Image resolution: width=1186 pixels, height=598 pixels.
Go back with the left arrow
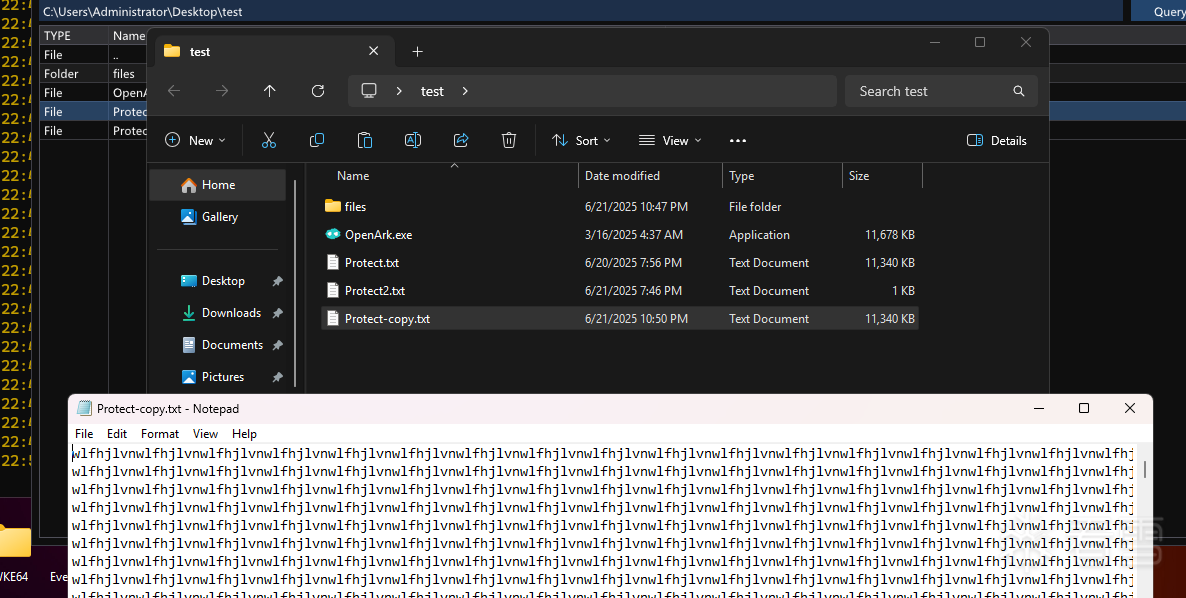coord(174,91)
